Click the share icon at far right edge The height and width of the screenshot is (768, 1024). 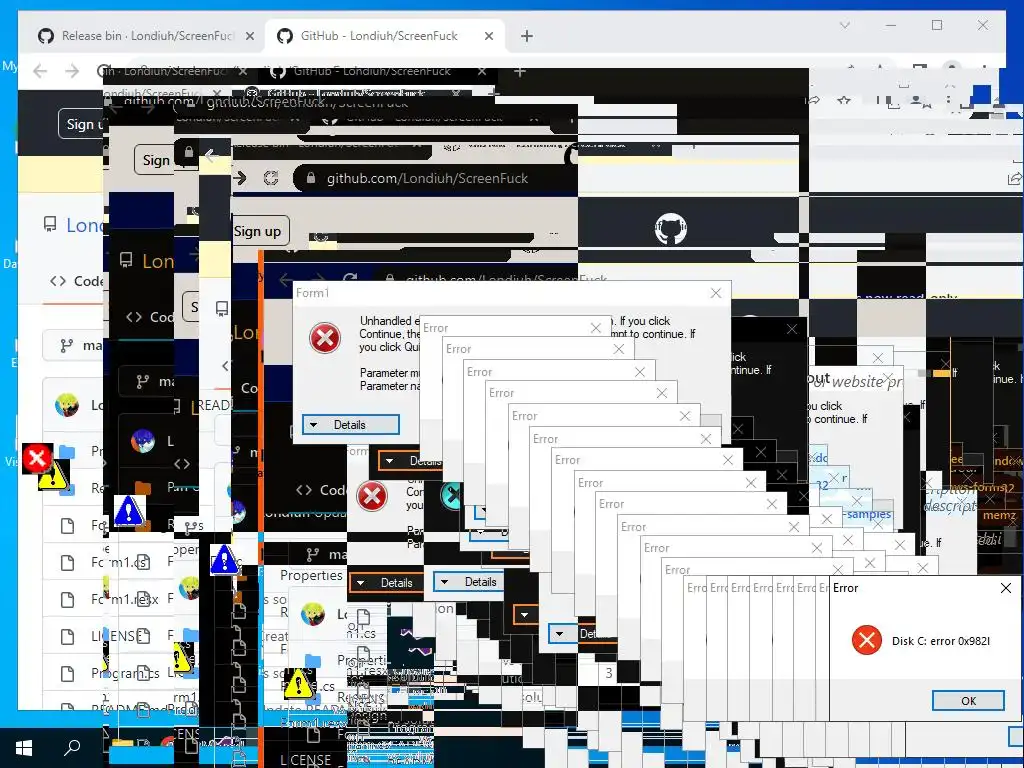[x=1014, y=178]
